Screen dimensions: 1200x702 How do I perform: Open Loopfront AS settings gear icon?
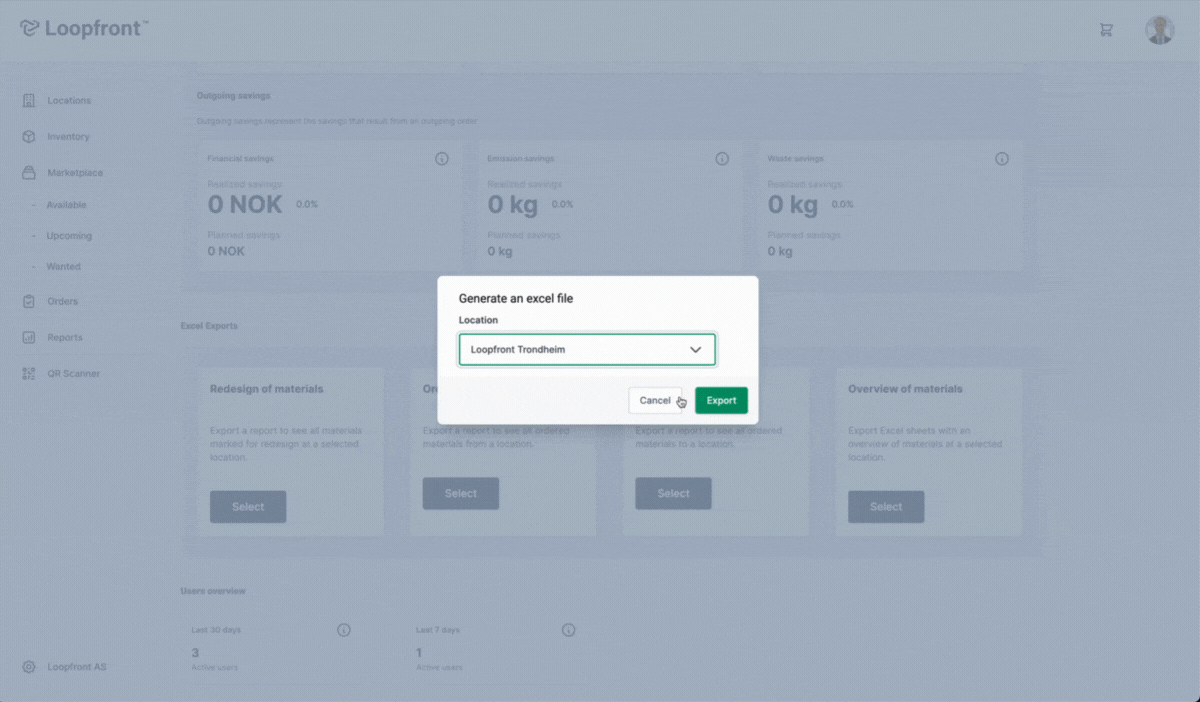(29, 667)
